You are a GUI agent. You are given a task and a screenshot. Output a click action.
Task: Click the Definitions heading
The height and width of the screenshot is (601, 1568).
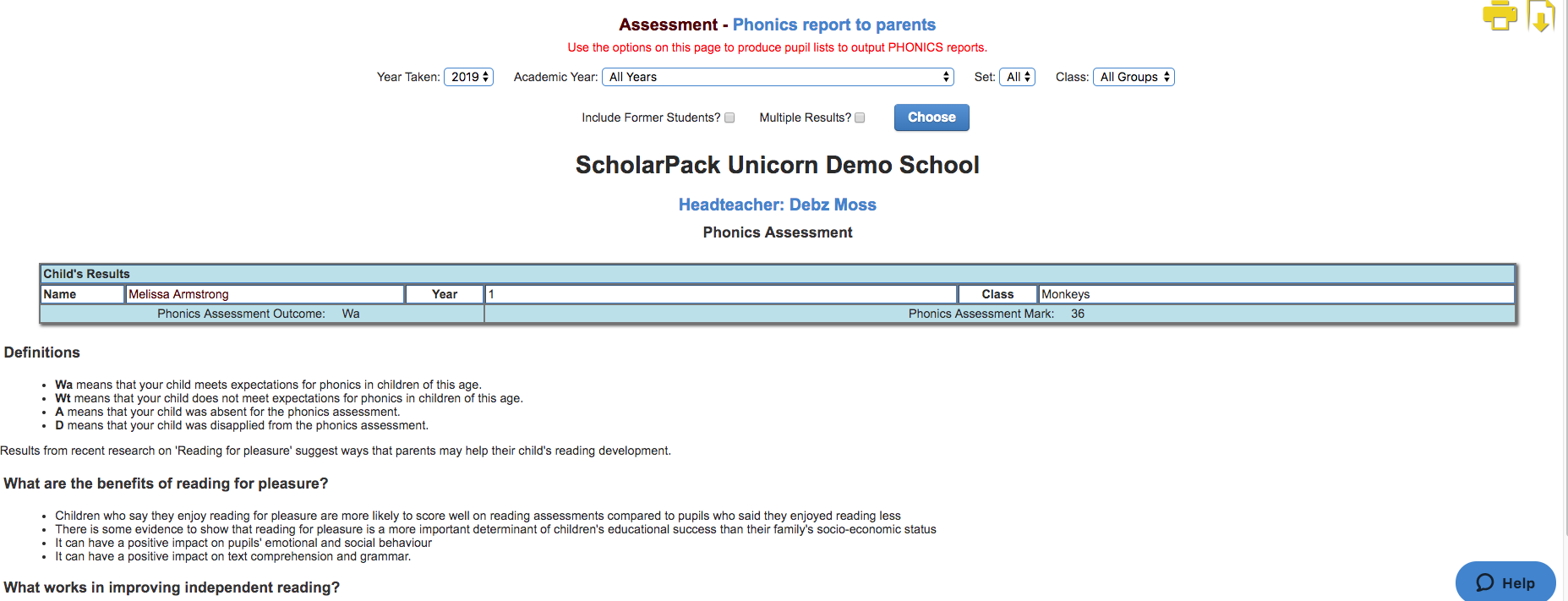pos(42,352)
